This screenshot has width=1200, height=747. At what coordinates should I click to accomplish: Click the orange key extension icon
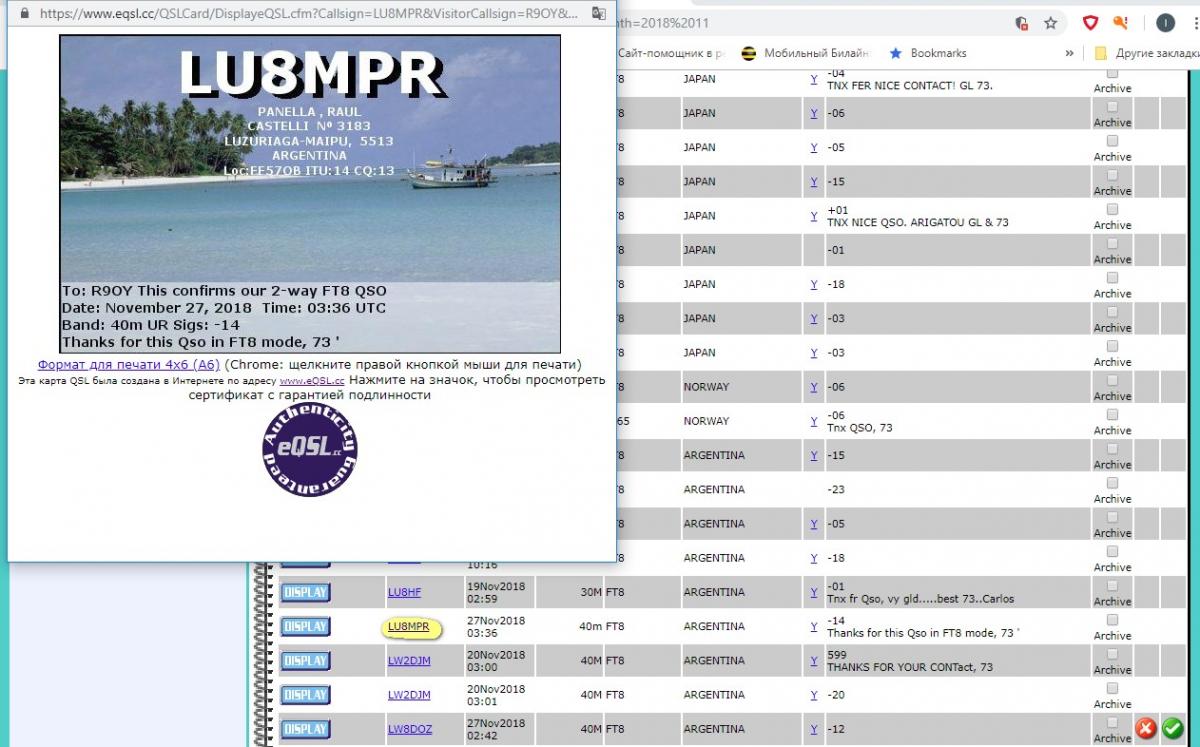[x=1121, y=23]
